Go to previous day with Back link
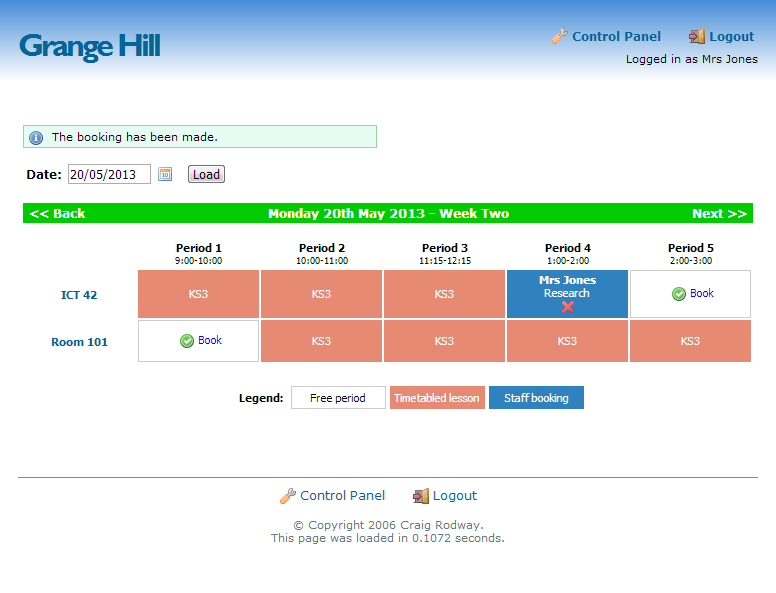The width and height of the screenshot is (776, 593). [x=57, y=214]
